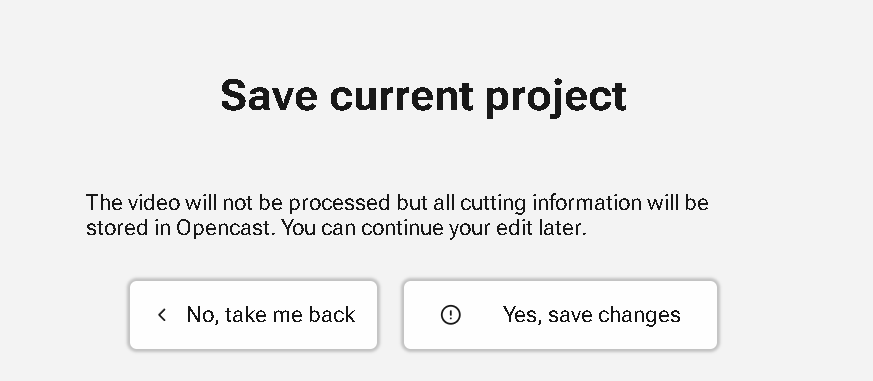The height and width of the screenshot is (381, 873).
Task: Click the description text about cutting information
Action: pos(397,215)
